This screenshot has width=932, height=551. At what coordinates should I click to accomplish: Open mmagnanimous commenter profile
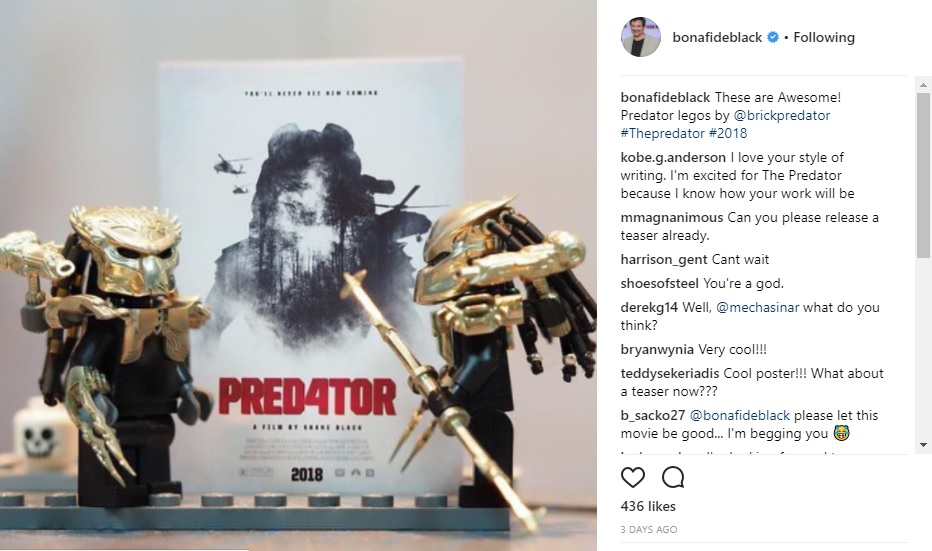point(672,218)
